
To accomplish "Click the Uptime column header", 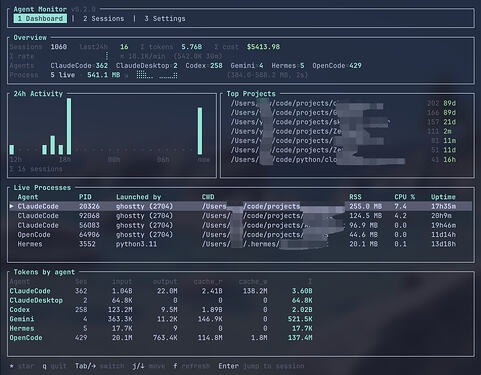I will (x=443, y=197).
